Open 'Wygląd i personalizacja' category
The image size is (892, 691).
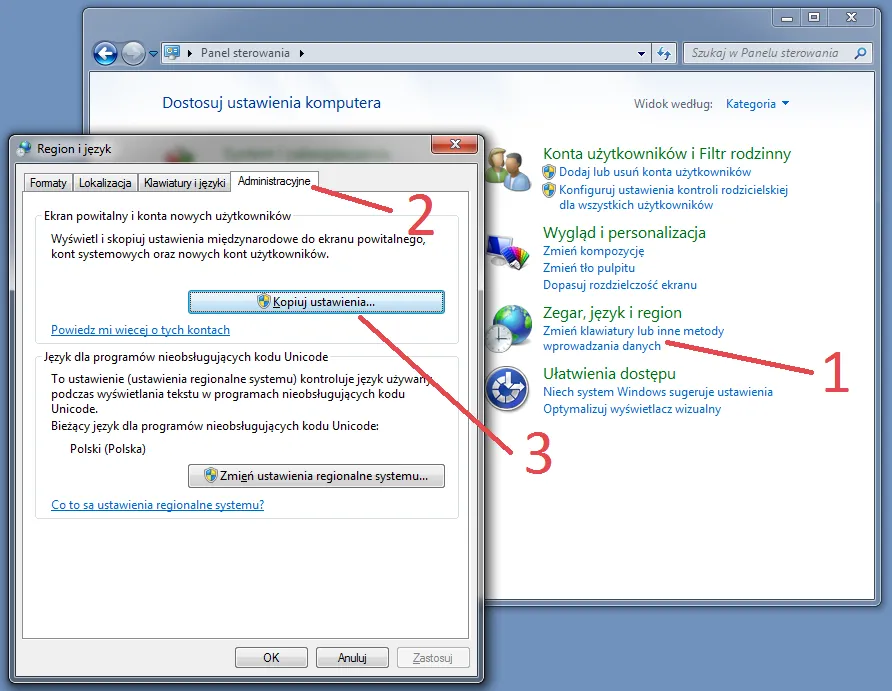pos(624,233)
